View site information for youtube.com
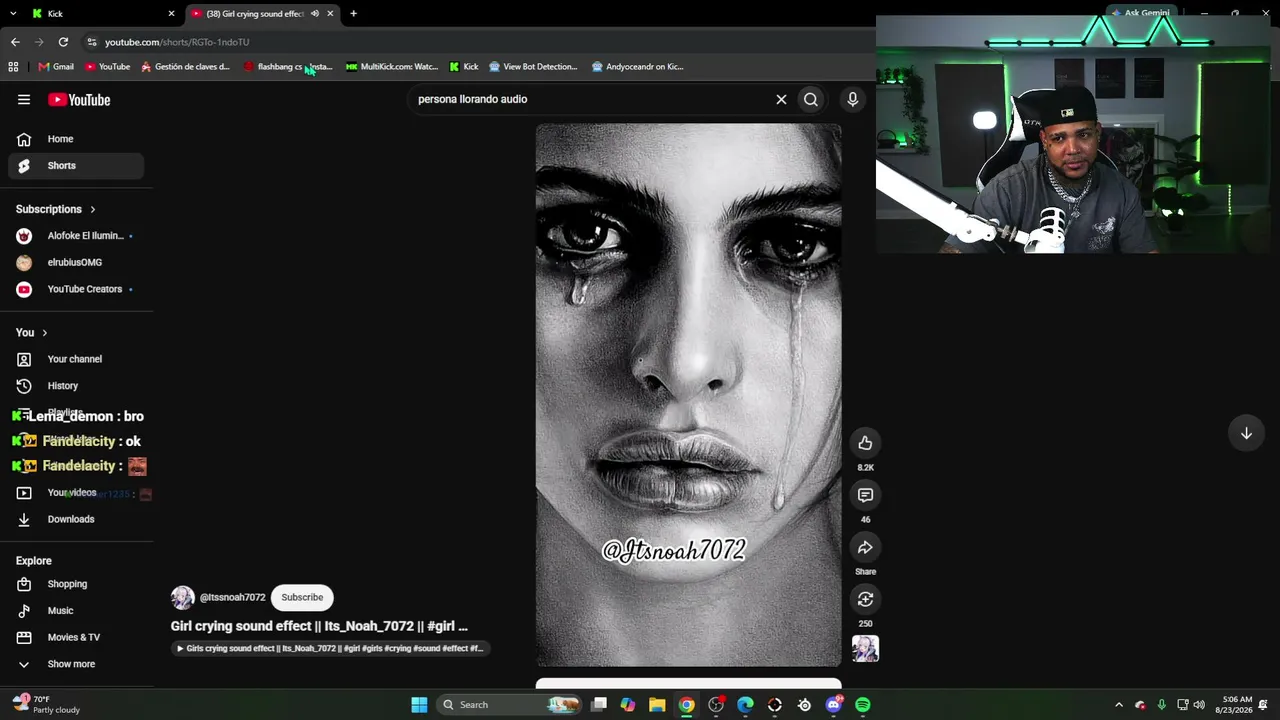Viewport: 1280px width, 720px height. pos(92,42)
